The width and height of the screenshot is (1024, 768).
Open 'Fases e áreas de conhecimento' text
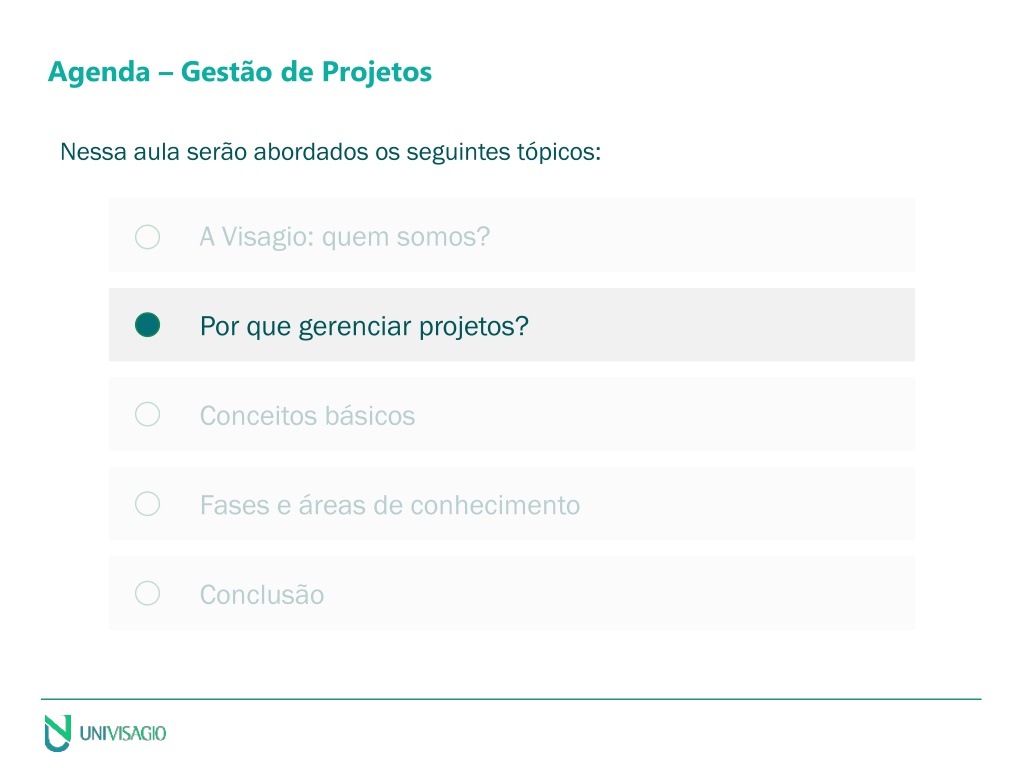[x=390, y=505]
